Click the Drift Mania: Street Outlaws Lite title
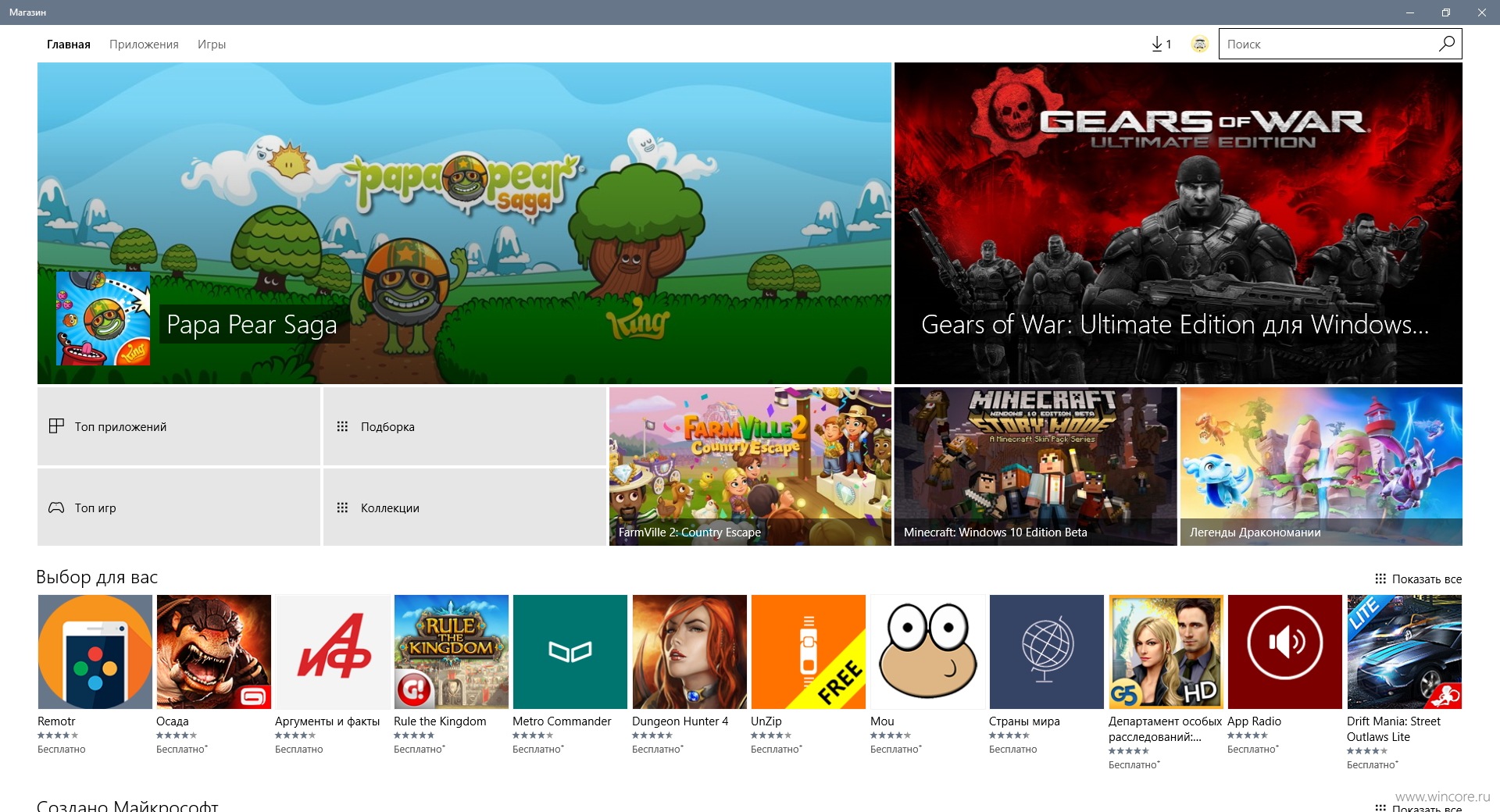The width and height of the screenshot is (1500, 812). coord(1394,729)
